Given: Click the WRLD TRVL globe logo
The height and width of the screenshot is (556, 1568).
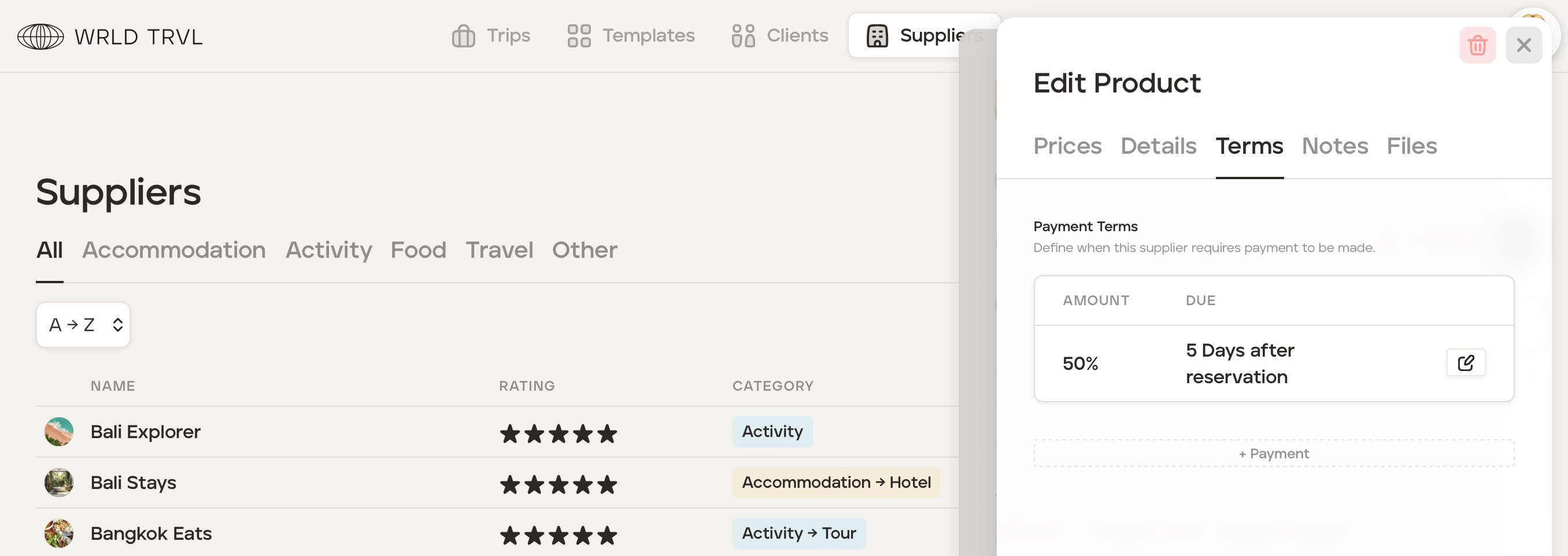Looking at the screenshot, I should [40, 36].
